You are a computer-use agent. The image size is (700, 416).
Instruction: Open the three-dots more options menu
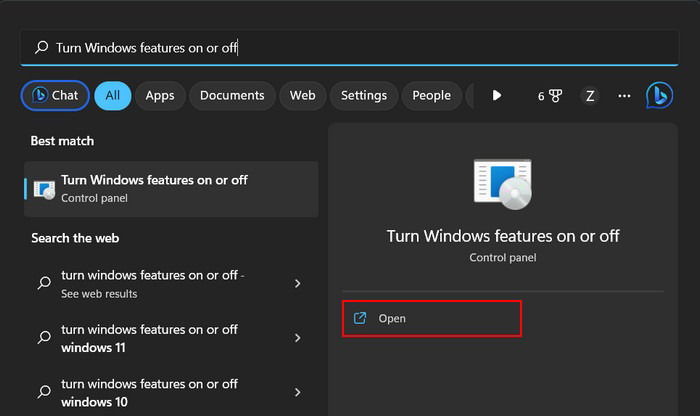(624, 96)
